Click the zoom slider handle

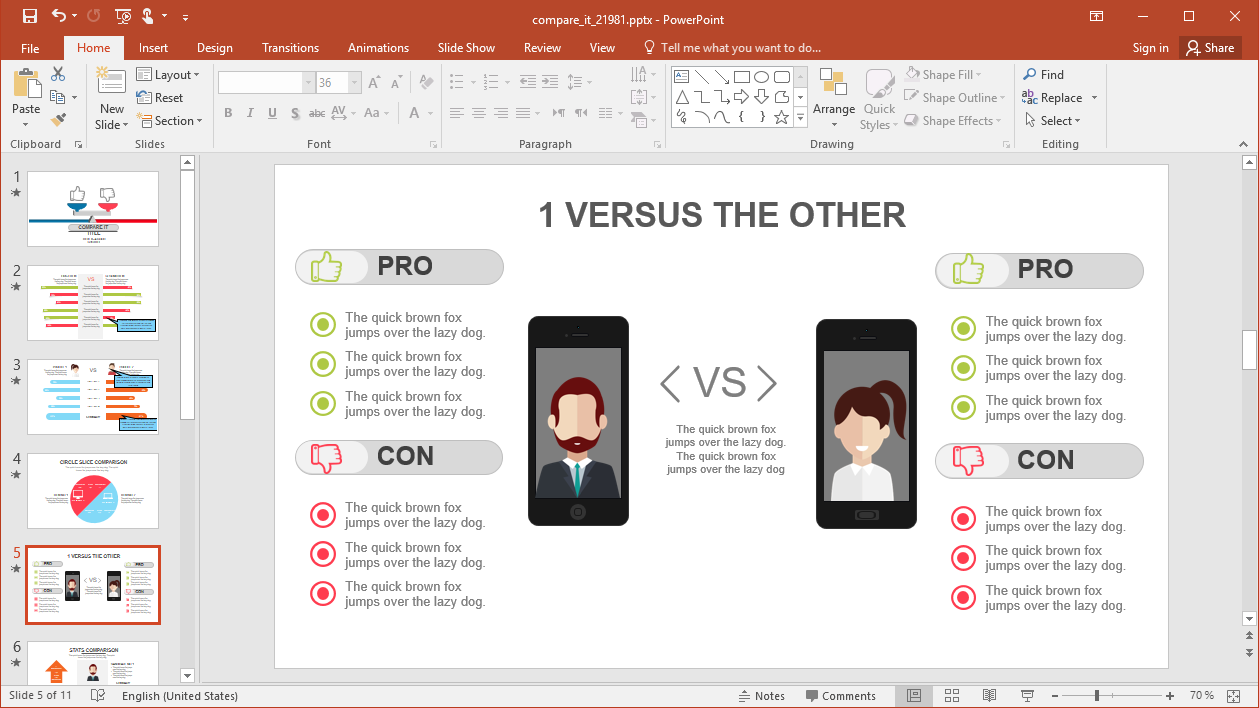tap(1097, 696)
